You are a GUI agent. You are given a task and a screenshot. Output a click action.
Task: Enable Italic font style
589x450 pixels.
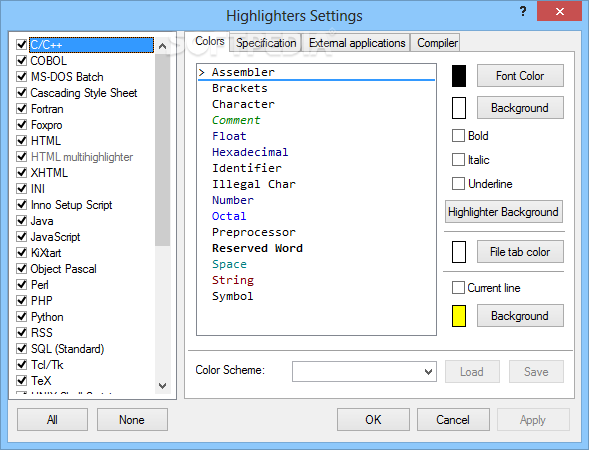[x=458, y=160]
